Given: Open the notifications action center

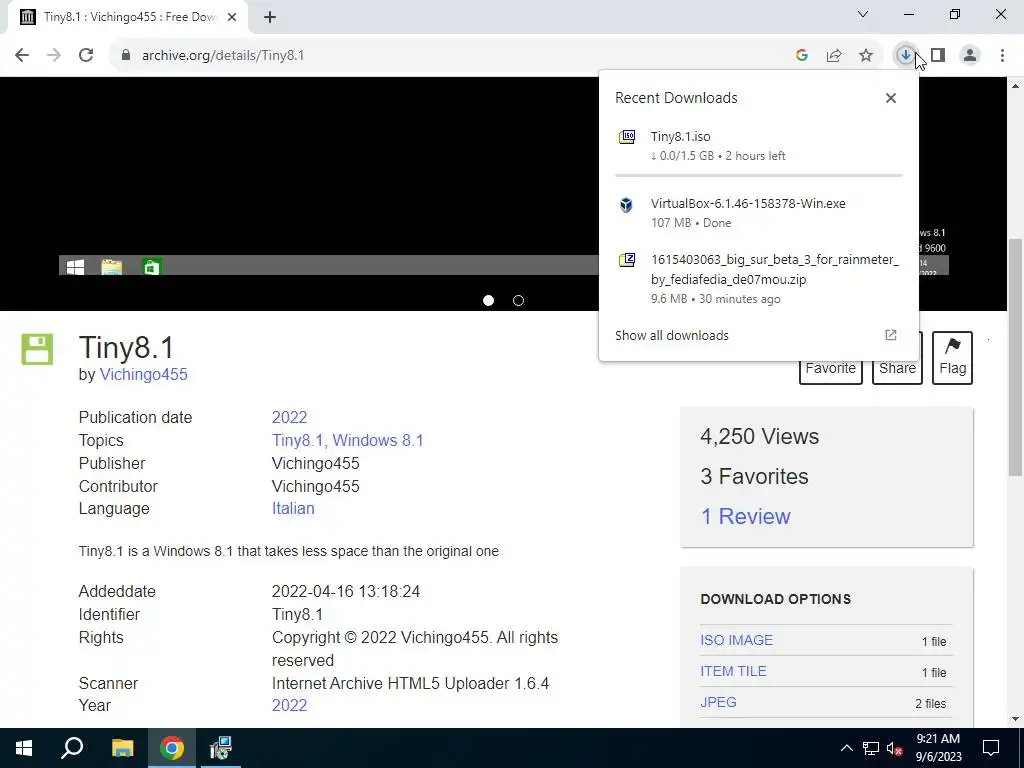Looking at the screenshot, I should pyautogui.click(x=991, y=748).
